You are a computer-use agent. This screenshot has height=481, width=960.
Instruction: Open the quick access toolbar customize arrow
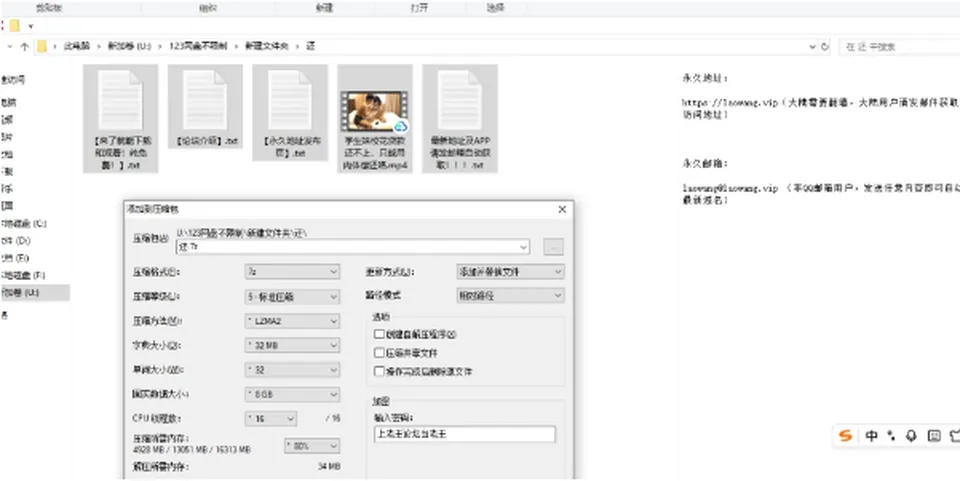coord(31,26)
